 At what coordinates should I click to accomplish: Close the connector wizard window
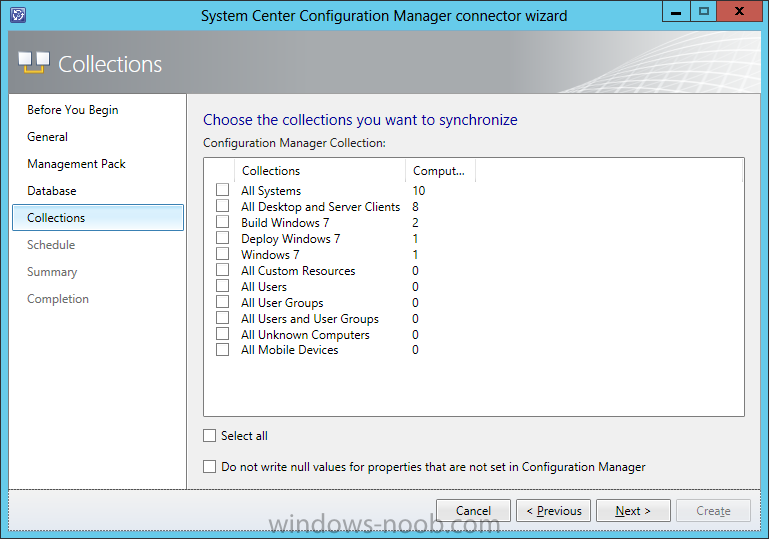(739, 11)
